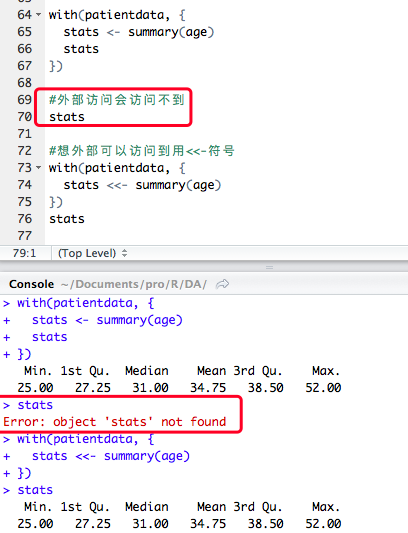The image size is (408, 533).
Task: Click 'stats' on editor line 76
Action: tap(67, 219)
